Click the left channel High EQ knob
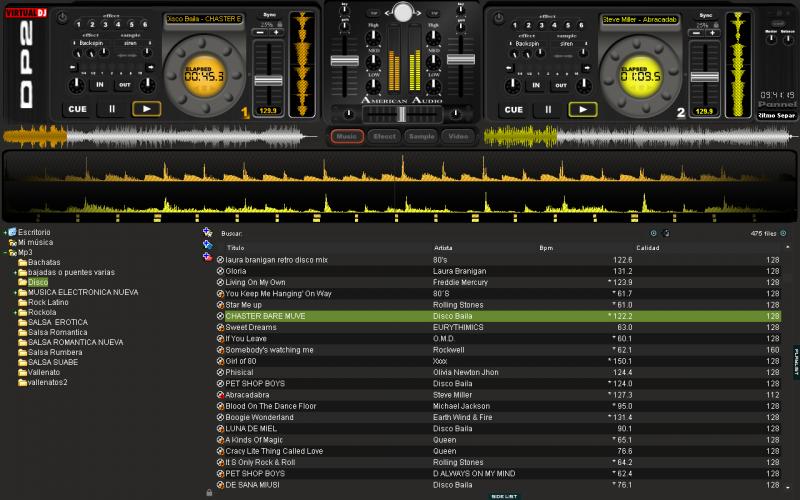 point(373,37)
